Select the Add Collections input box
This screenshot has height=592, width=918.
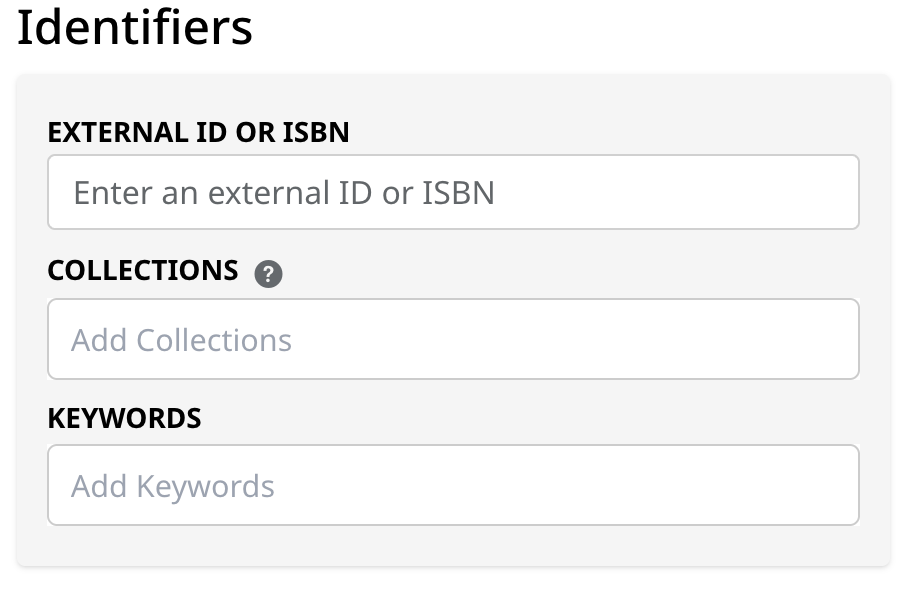pyautogui.click(x=453, y=339)
